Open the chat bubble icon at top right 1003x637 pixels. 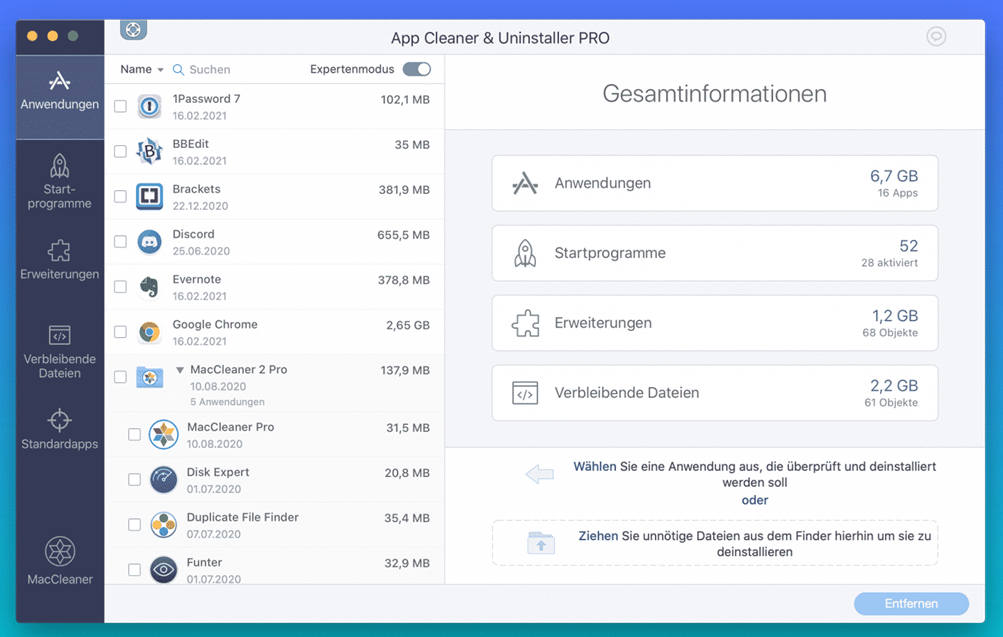coord(936,36)
